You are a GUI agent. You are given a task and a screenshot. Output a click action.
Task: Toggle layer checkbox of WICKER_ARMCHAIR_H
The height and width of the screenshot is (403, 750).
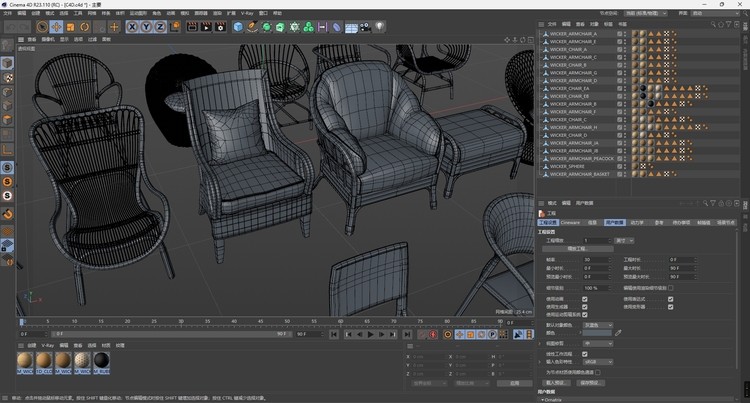pyautogui.click(x=619, y=127)
